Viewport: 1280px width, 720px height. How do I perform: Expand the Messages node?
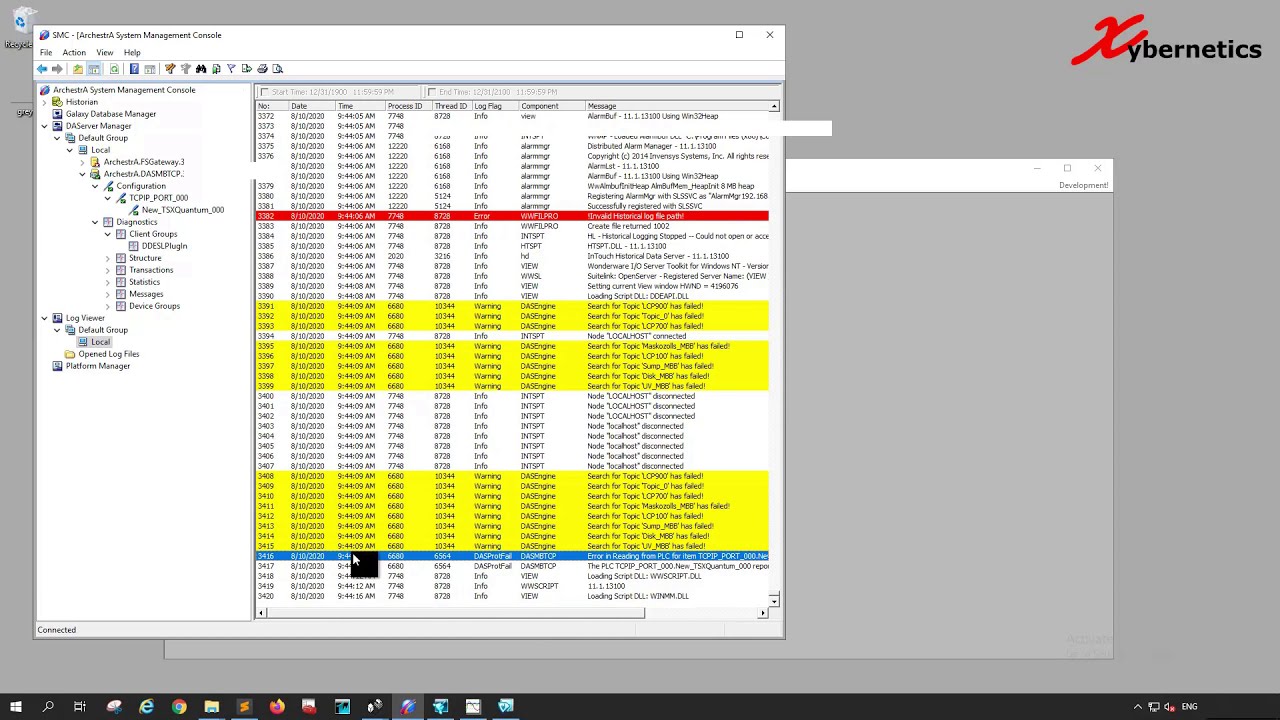pos(108,294)
